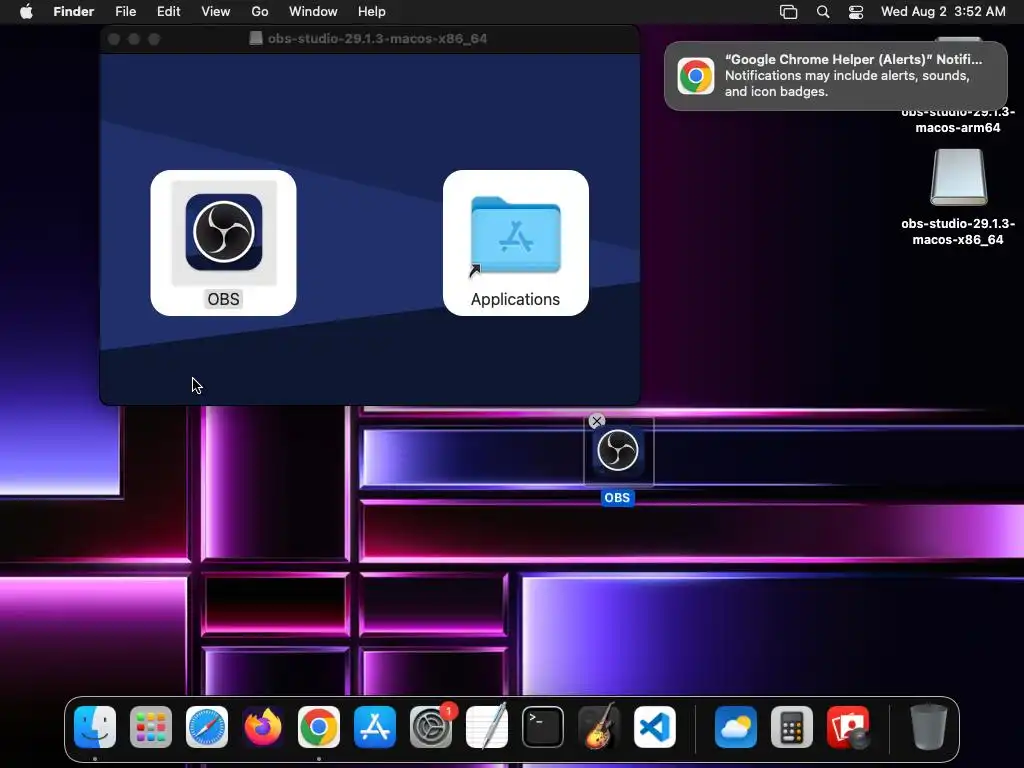The image size is (1024, 768).
Task: Open the View menu
Action: tap(216, 12)
